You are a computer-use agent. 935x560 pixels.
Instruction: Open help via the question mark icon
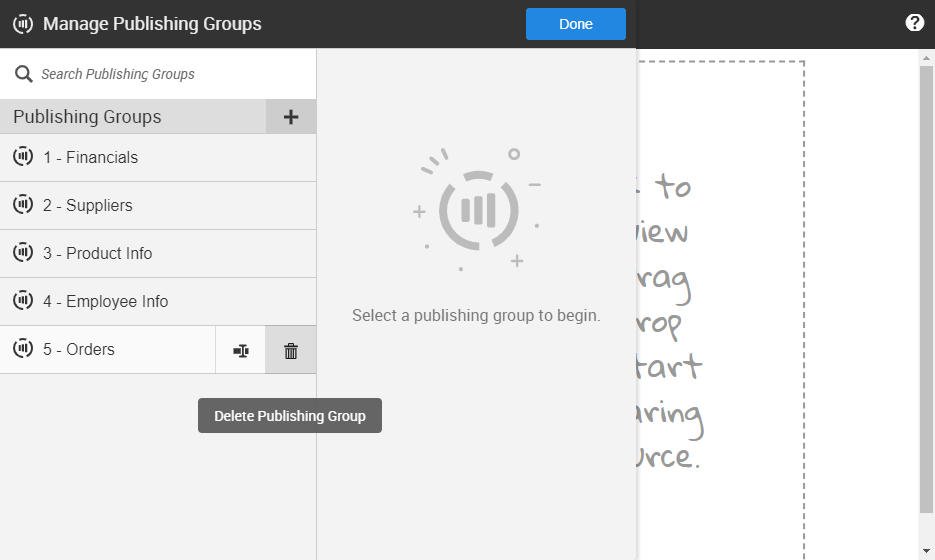914,23
